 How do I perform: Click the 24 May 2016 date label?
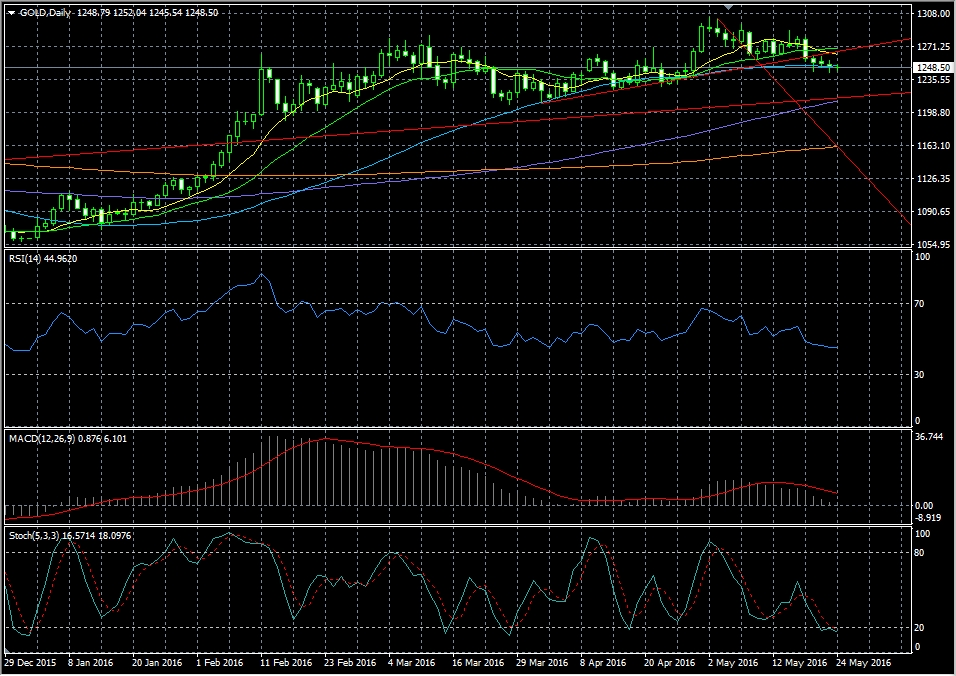pyautogui.click(x=866, y=662)
